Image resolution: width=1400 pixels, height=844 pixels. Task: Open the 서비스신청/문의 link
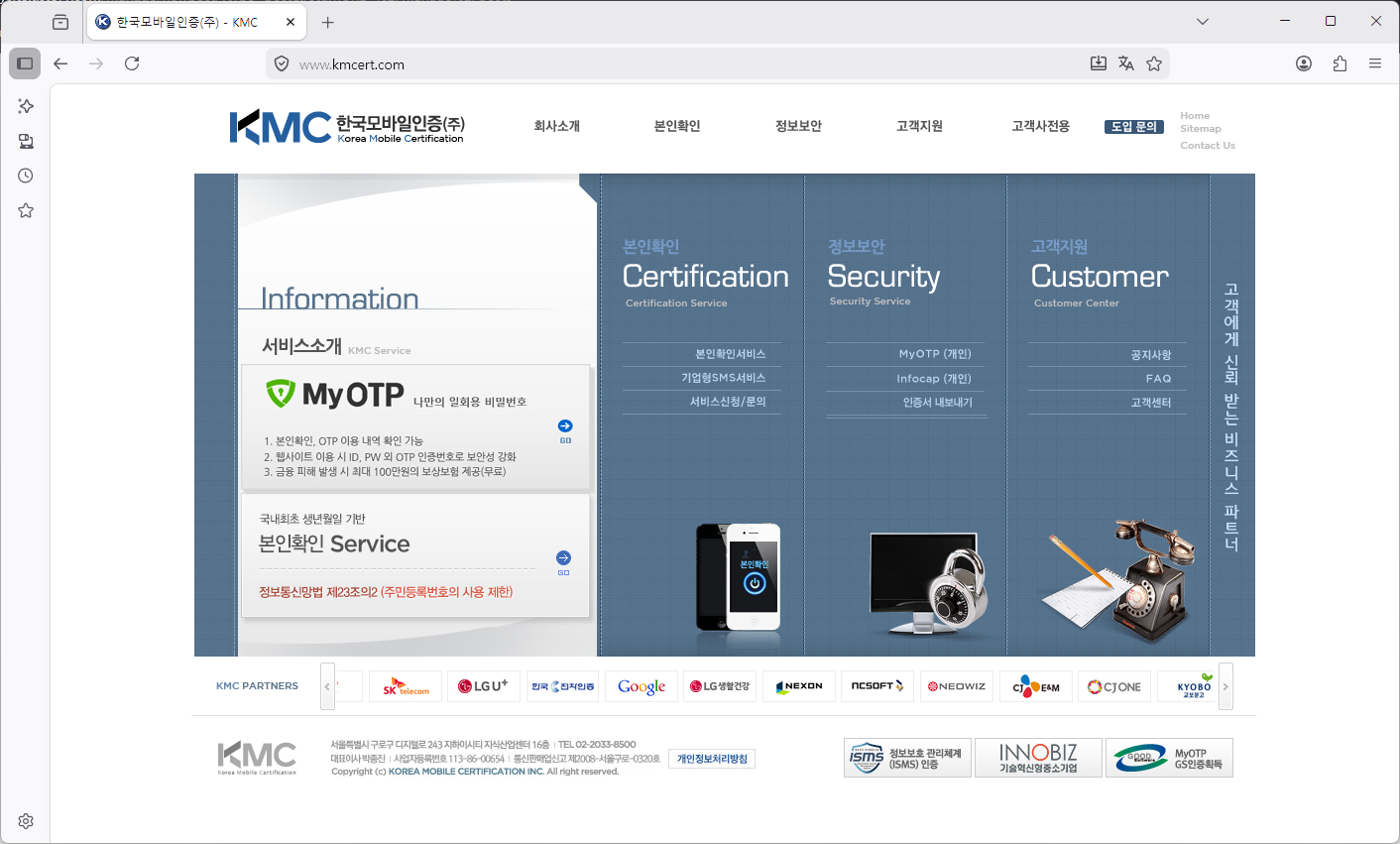pyautogui.click(x=728, y=402)
